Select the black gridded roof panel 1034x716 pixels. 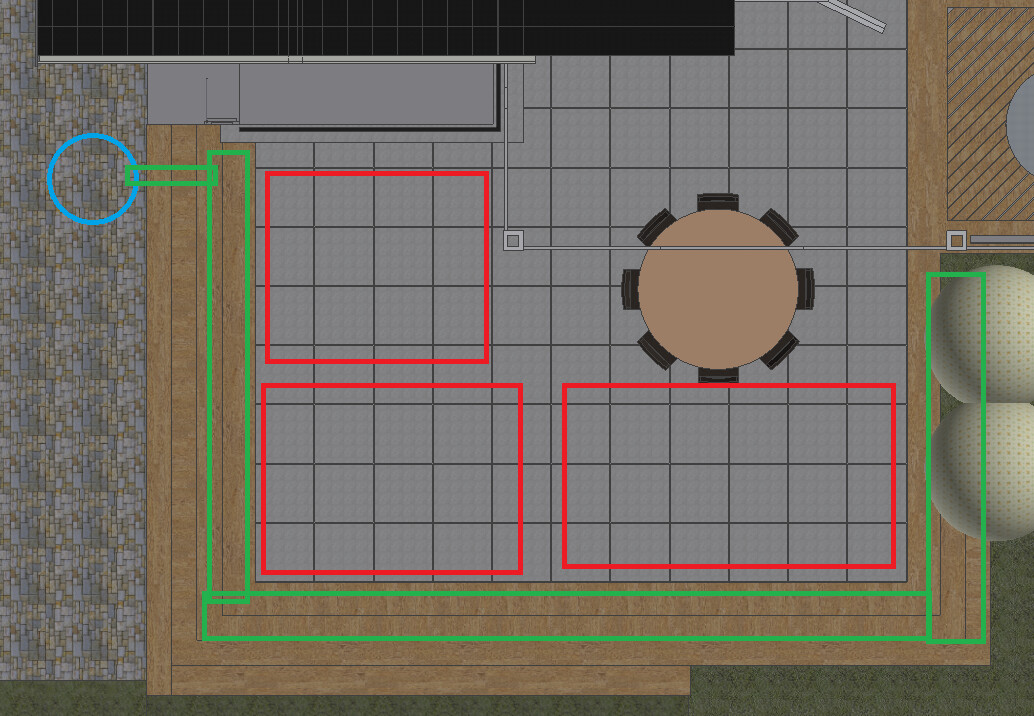tap(385, 27)
